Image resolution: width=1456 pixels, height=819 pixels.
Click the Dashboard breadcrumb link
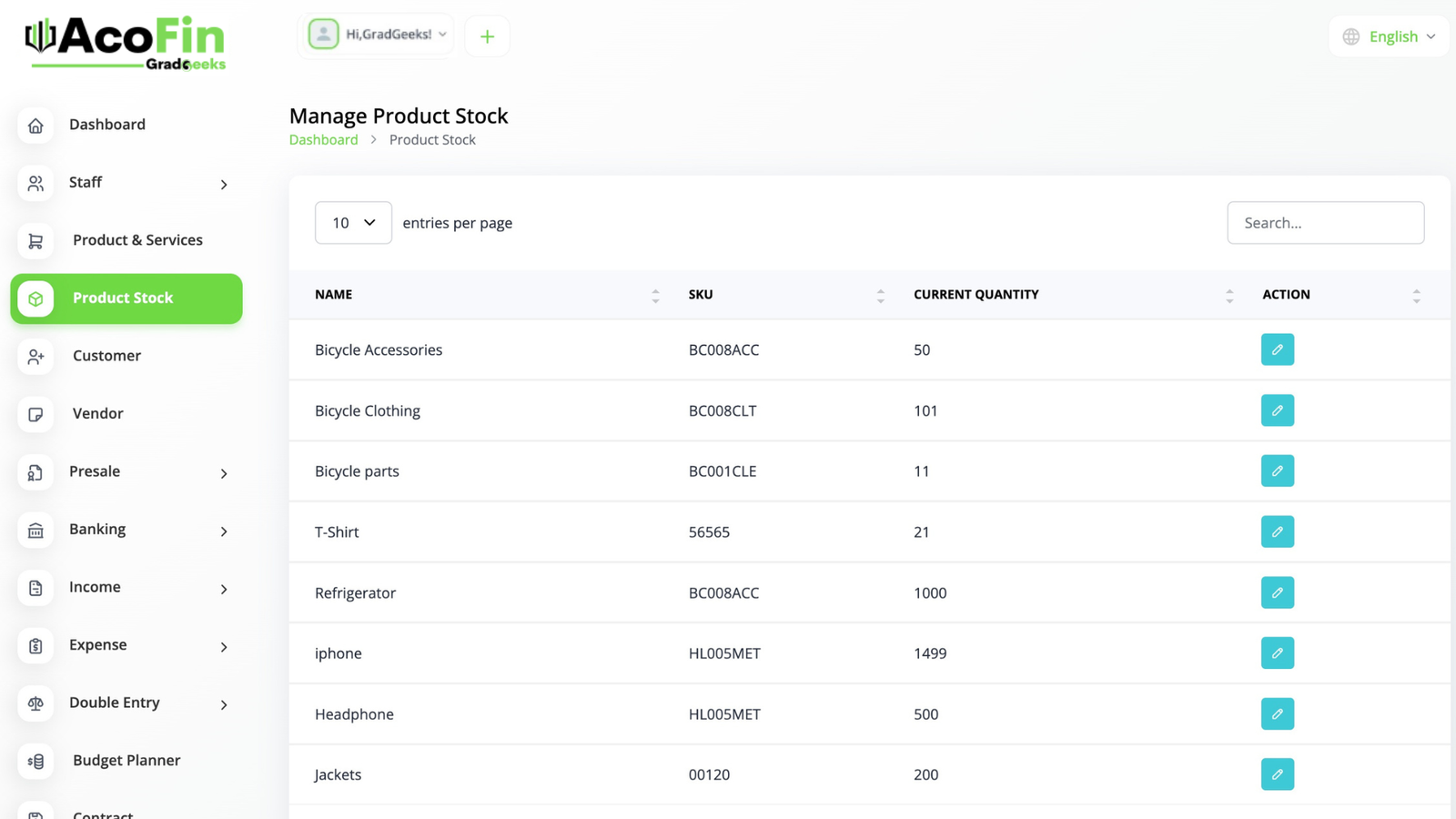(x=323, y=140)
